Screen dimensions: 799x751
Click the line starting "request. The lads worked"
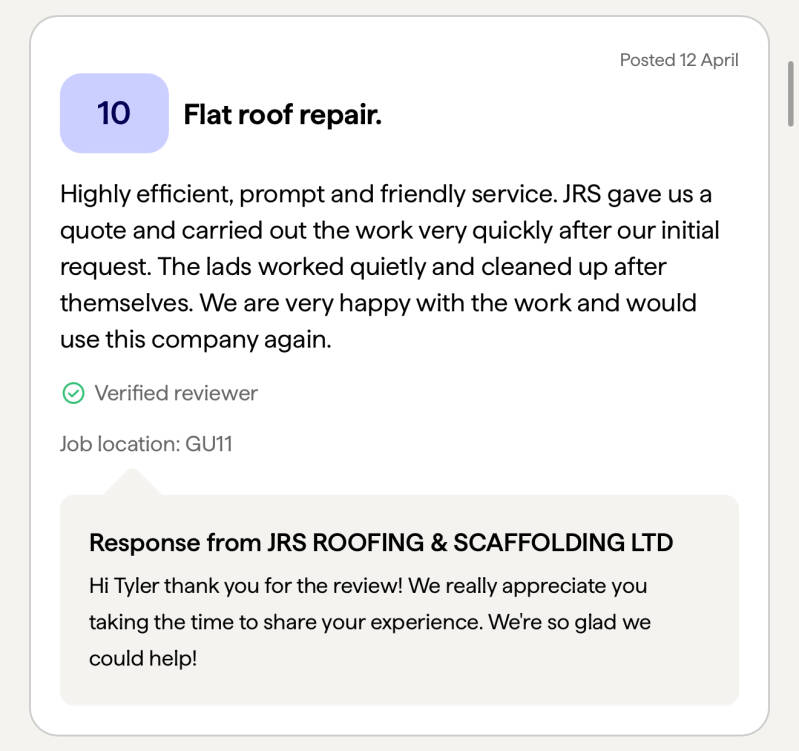point(363,267)
